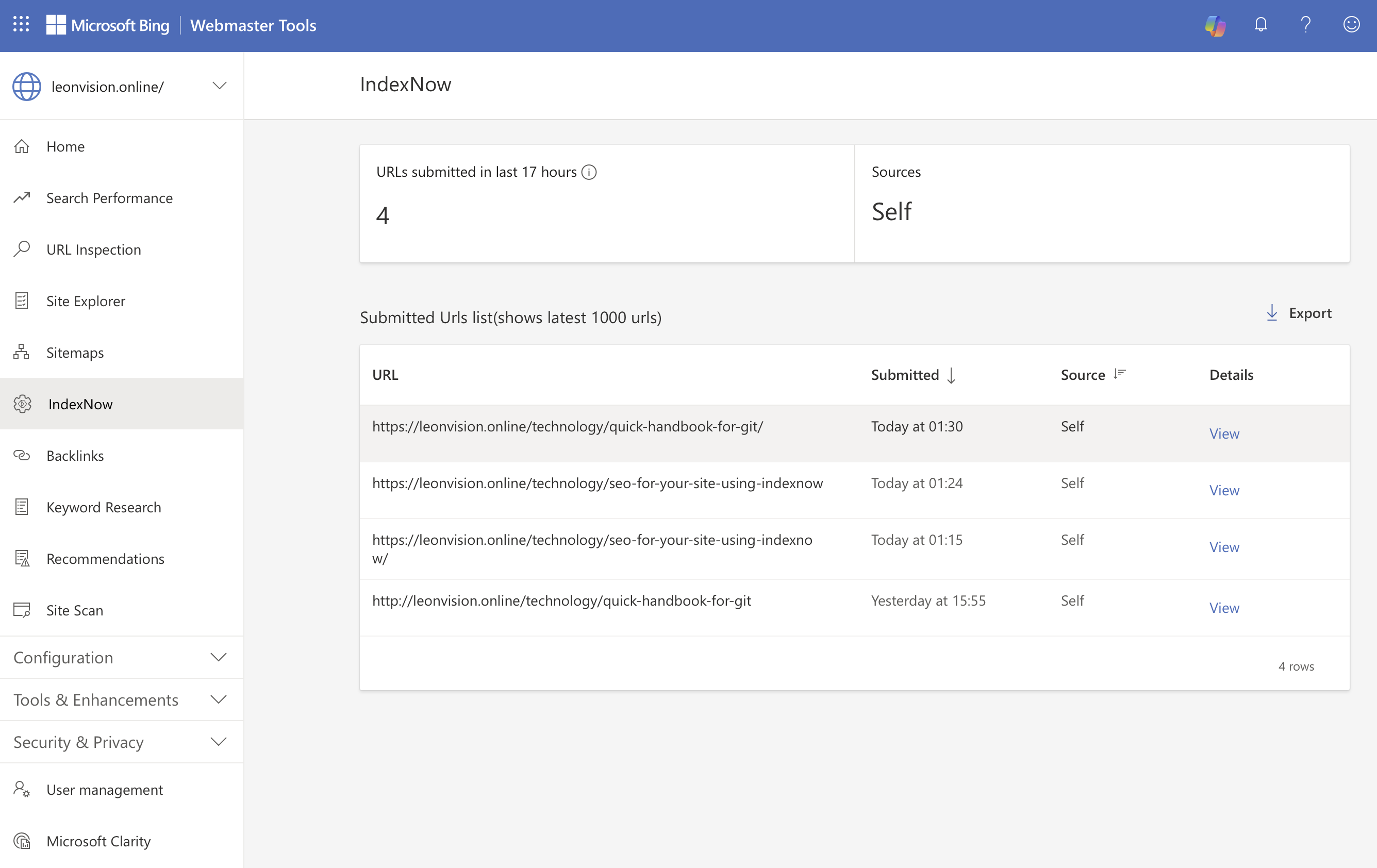
Task: Go to Search Performance in sidebar
Action: point(109,198)
